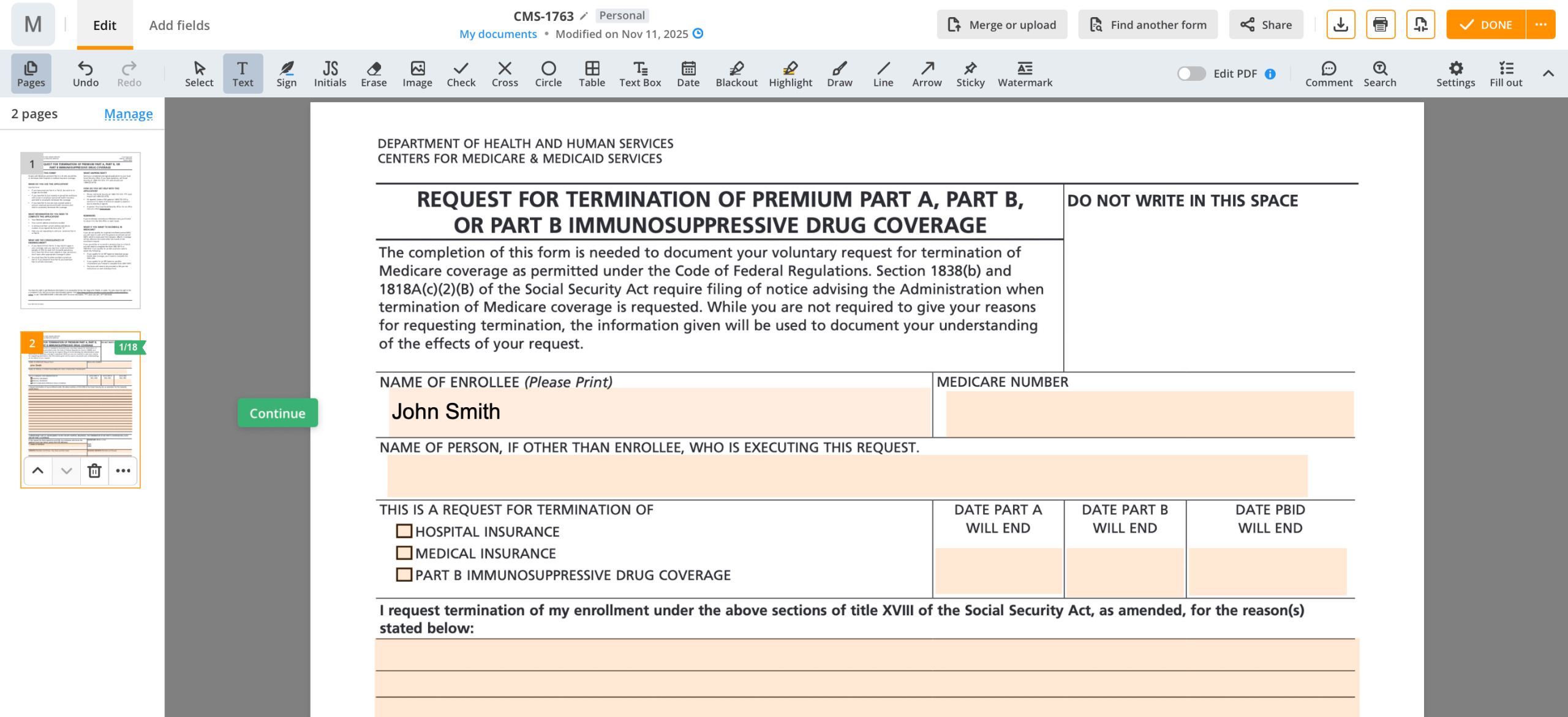Click the export page icon next to print
This screenshot has width=1568, height=717.
[1420, 24]
